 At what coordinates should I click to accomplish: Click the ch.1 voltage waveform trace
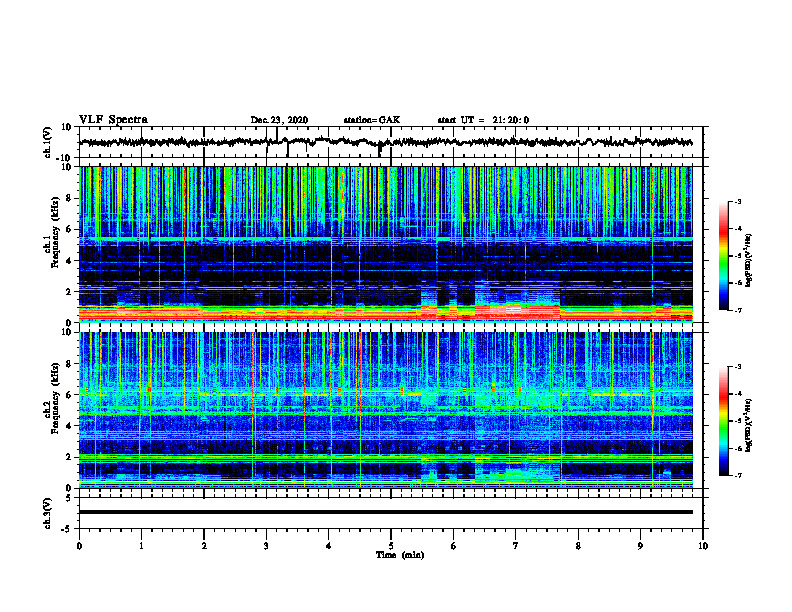(385, 142)
